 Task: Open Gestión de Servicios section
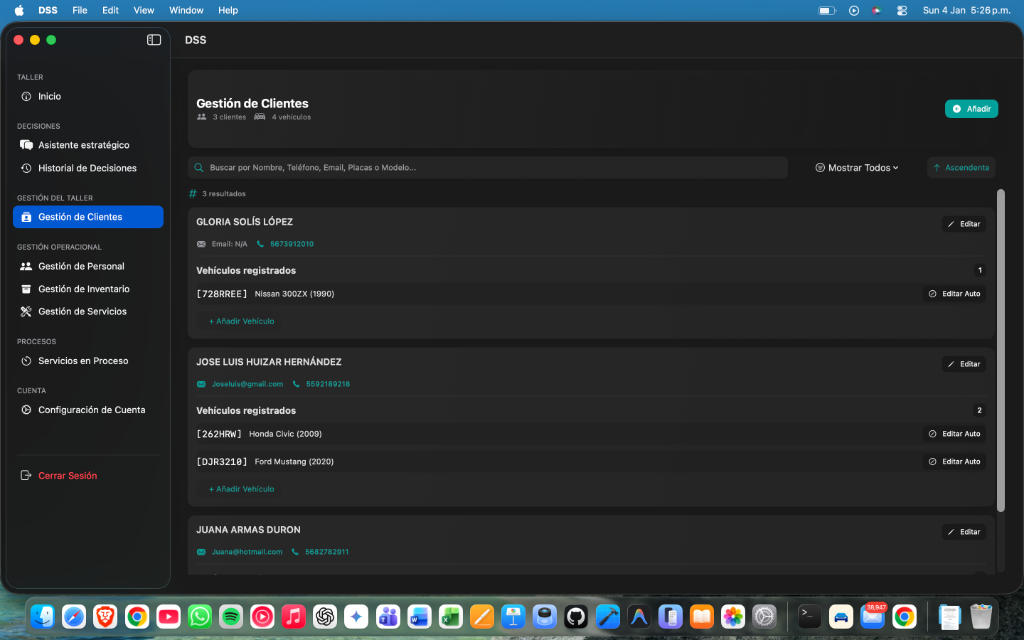[x=82, y=311]
